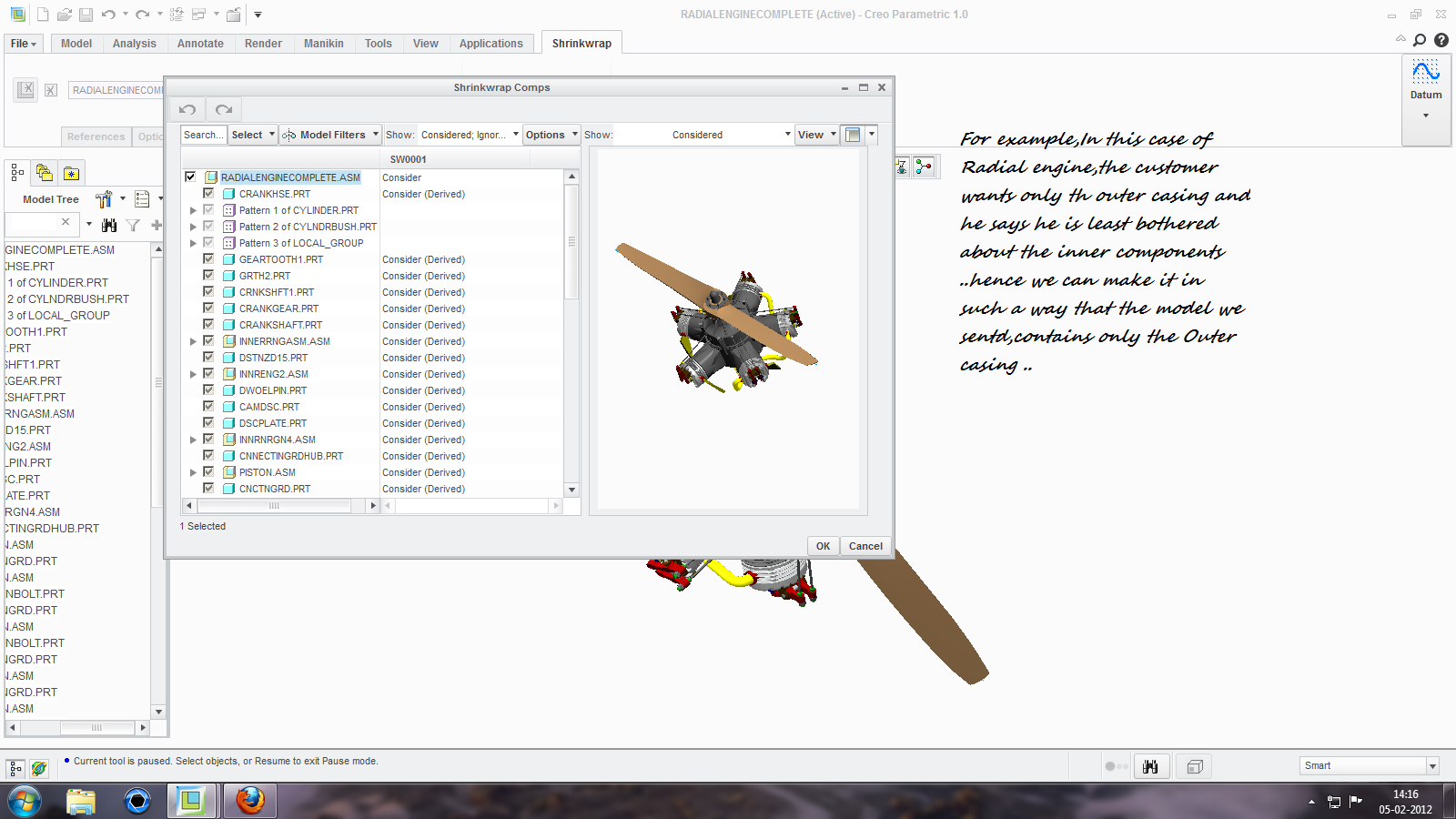Click the Model Tree show list icon
Image resolution: width=1456 pixels, height=819 pixels.
click(x=142, y=199)
